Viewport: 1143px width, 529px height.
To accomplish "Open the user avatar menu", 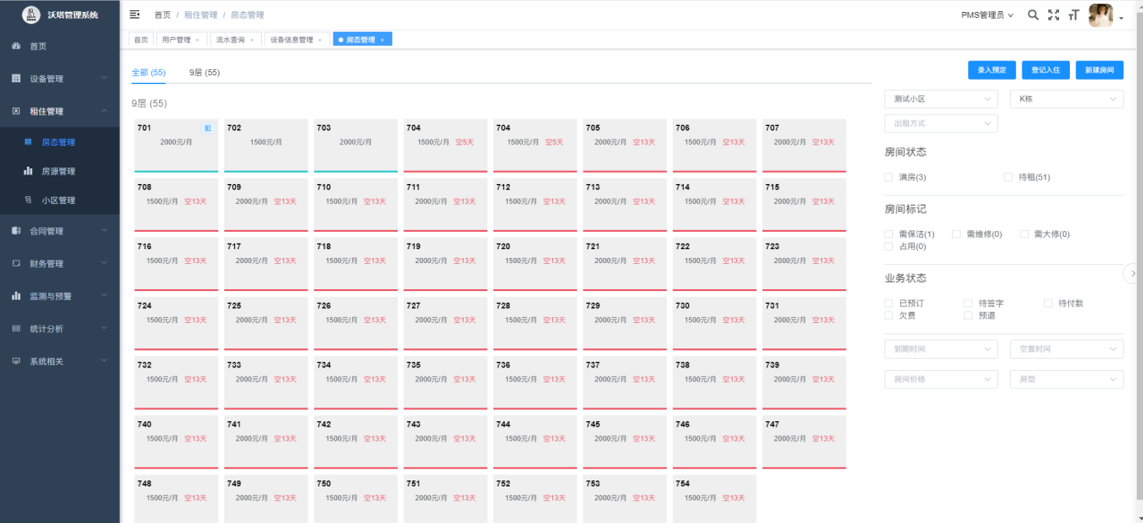I will click(x=1101, y=15).
